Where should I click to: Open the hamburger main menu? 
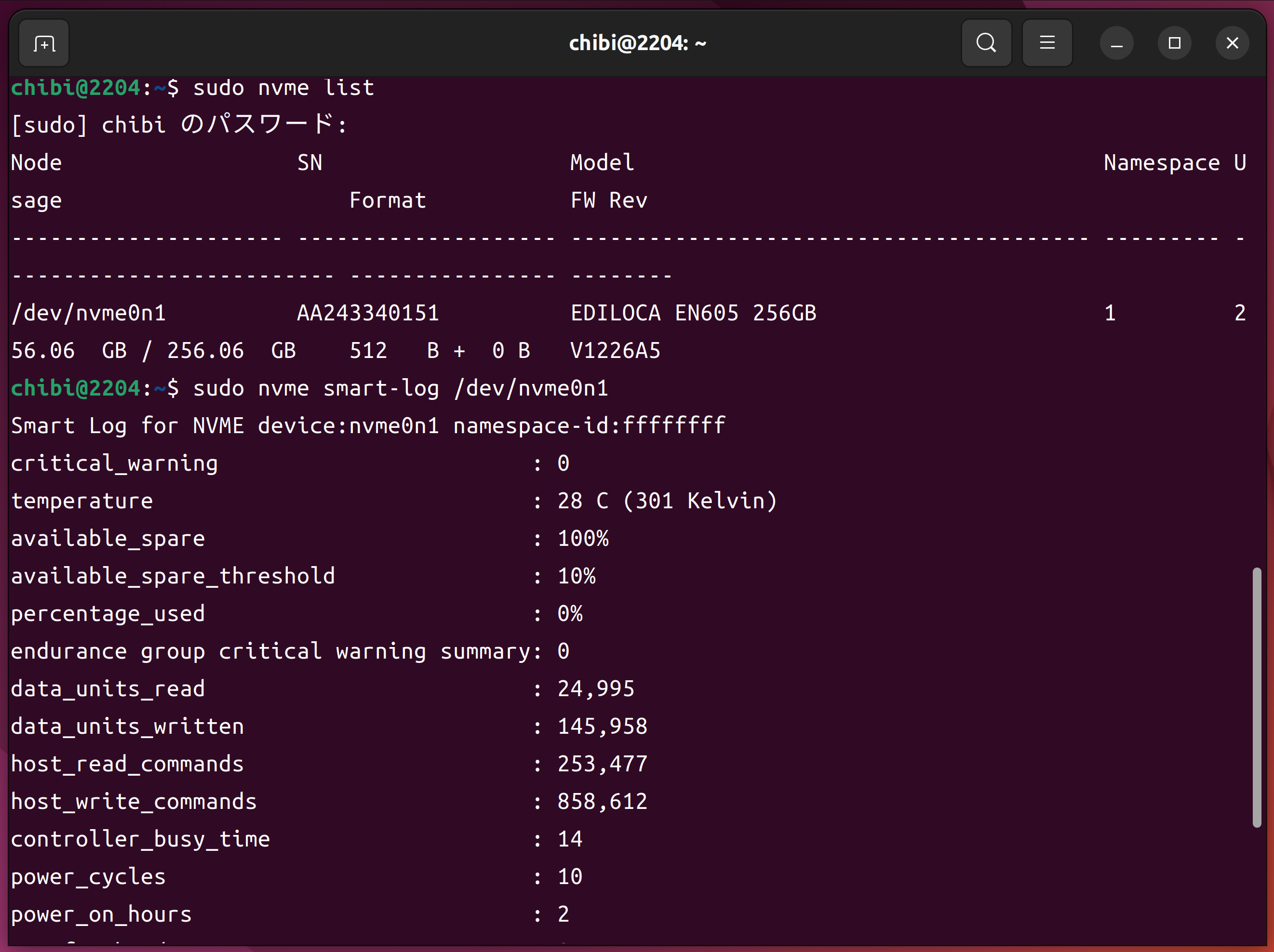pos(1046,43)
